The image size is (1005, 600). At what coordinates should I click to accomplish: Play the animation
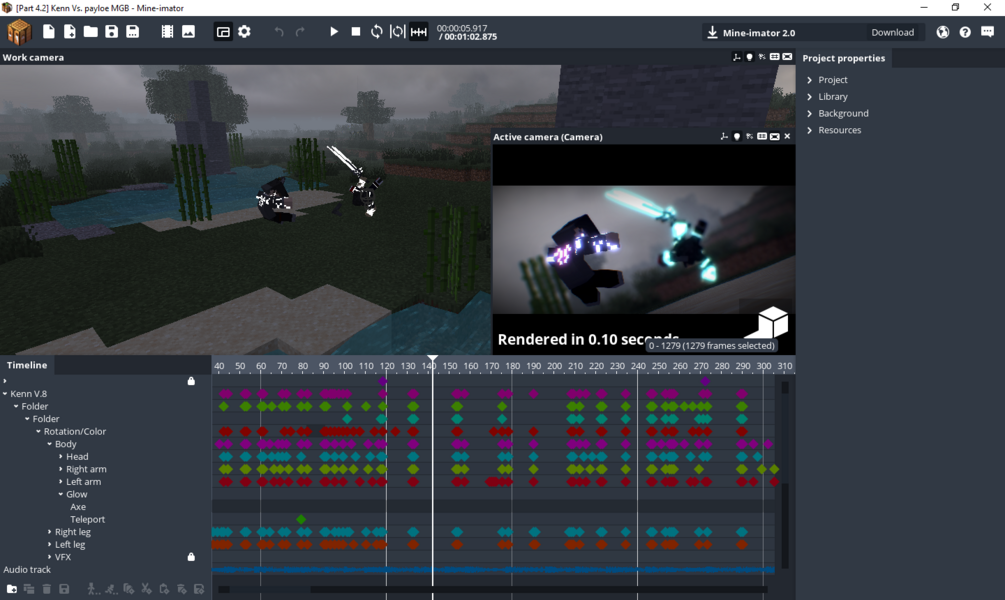coord(334,31)
